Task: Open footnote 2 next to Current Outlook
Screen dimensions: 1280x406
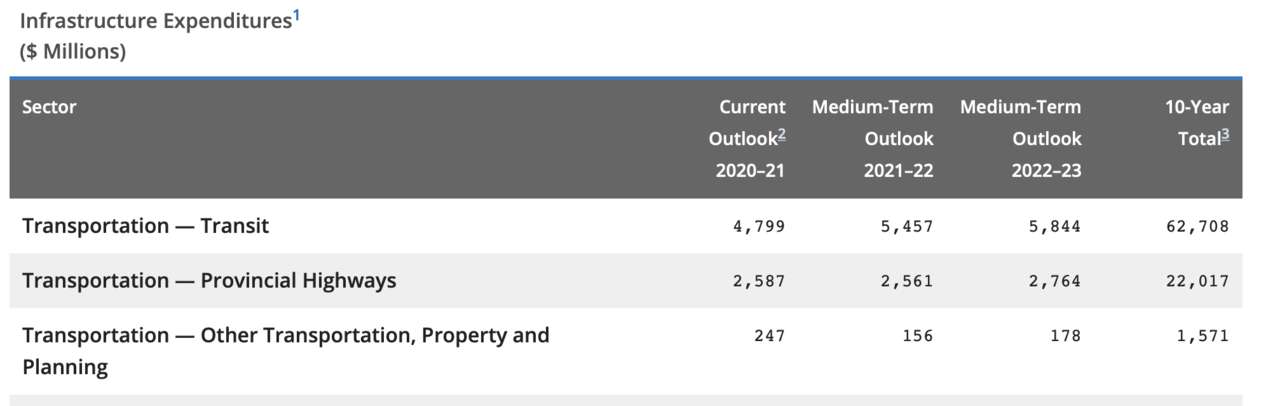Action: [782, 134]
